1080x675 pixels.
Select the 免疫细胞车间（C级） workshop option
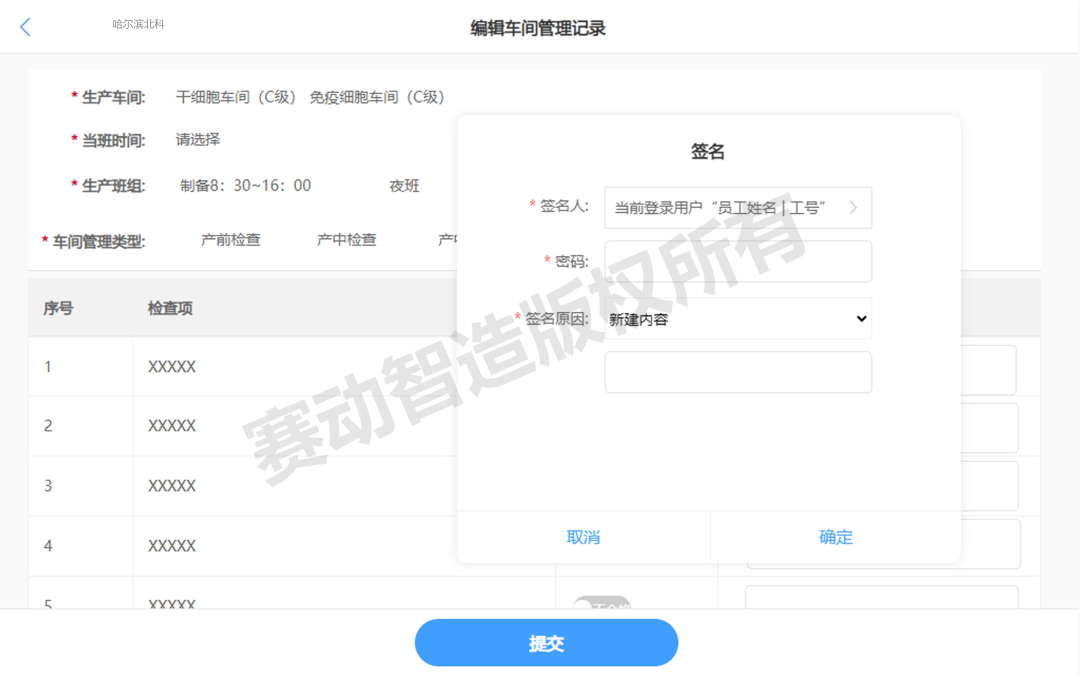377,97
